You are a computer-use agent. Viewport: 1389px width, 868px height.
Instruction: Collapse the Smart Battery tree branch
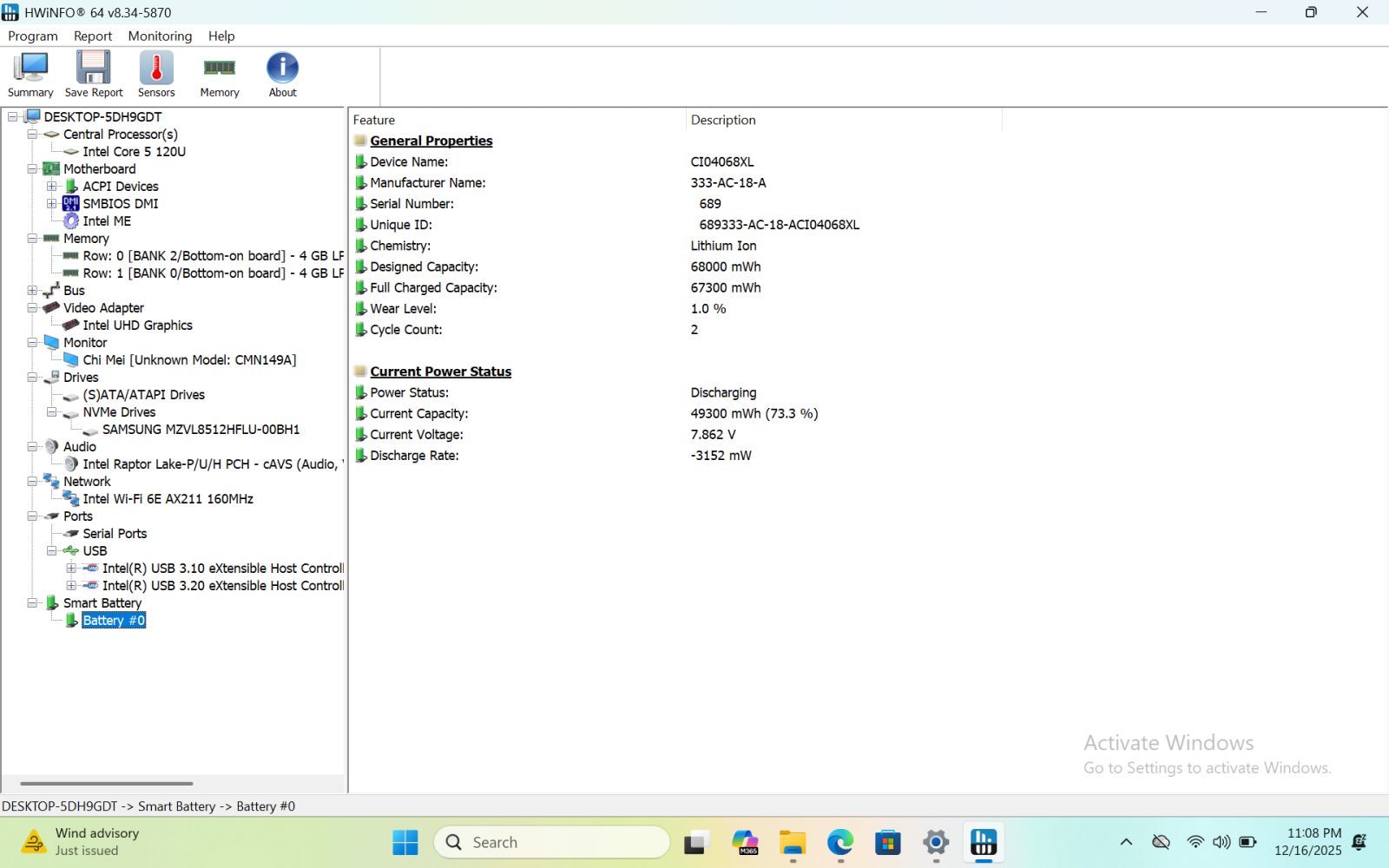point(32,603)
